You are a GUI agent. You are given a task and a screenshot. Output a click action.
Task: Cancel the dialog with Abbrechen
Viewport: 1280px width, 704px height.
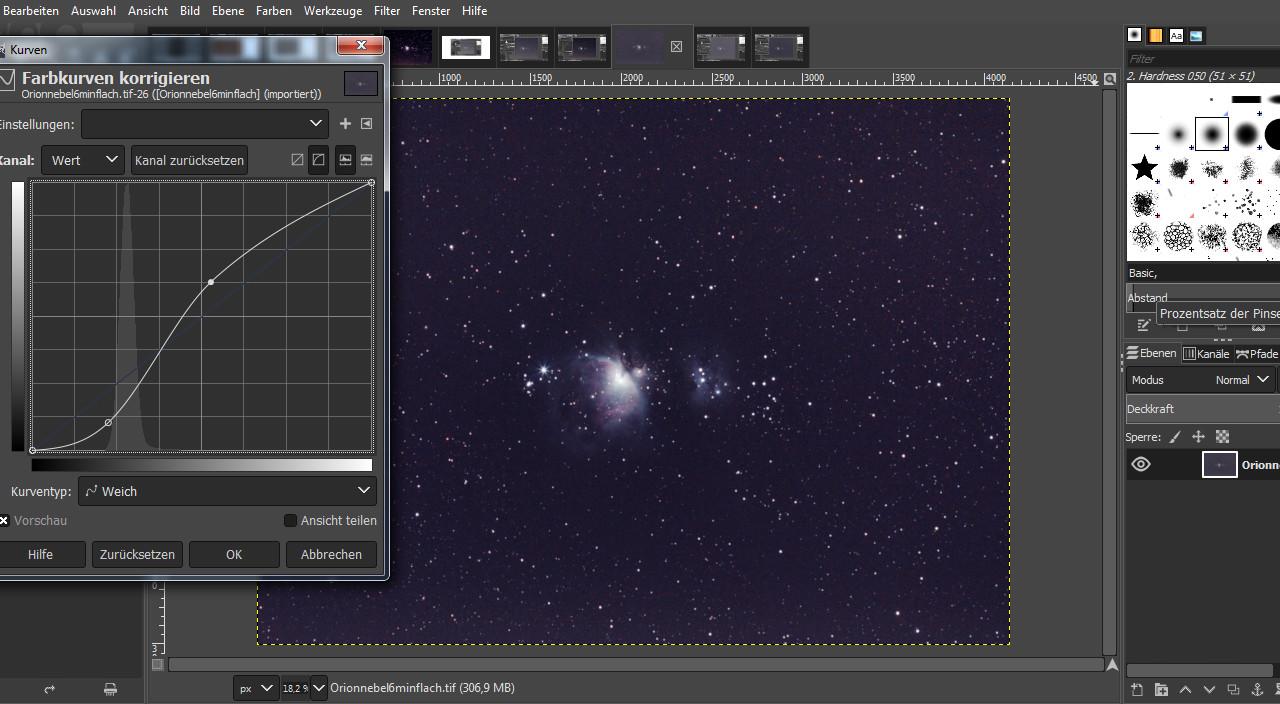331,554
